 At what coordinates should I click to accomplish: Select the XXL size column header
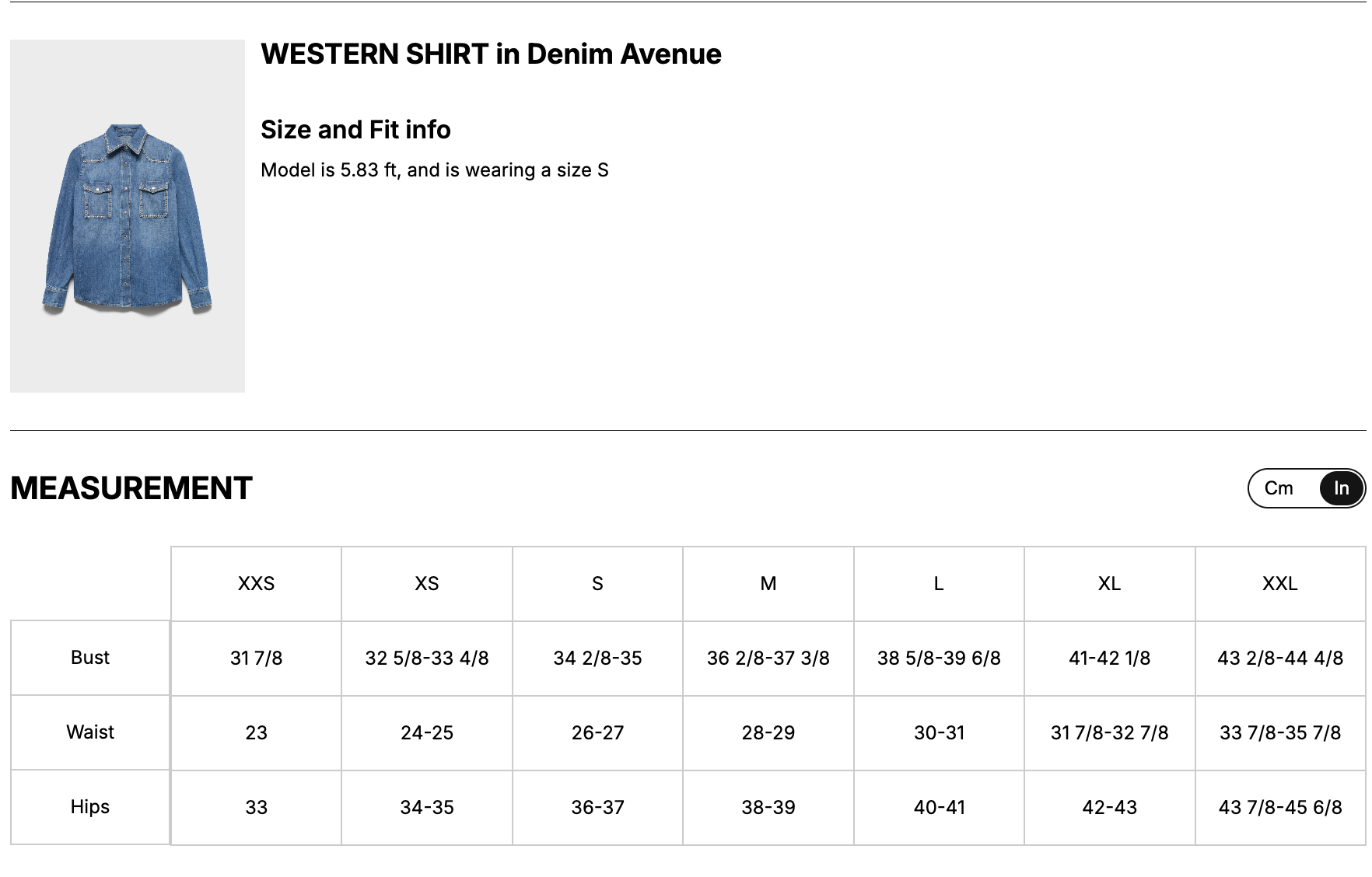[x=1280, y=584]
